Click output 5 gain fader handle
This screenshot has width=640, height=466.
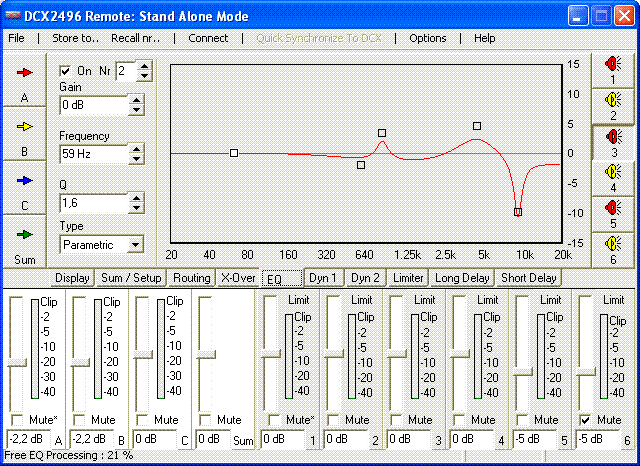(x=523, y=371)
